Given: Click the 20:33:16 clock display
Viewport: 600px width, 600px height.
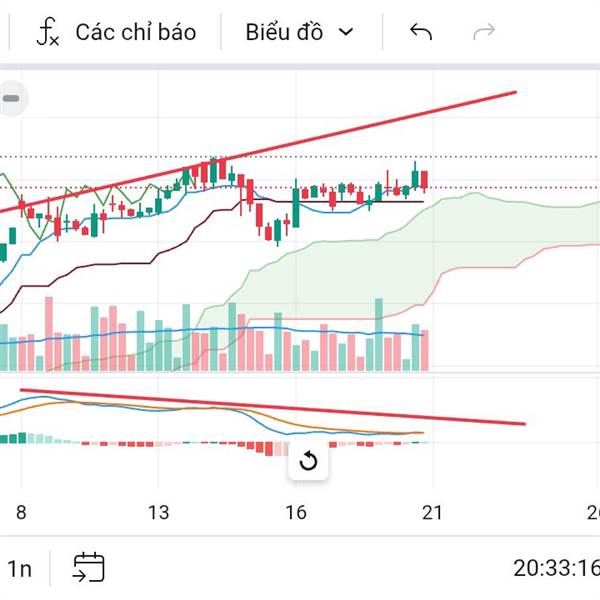Looking at the screenshot, I should pos(555,569).
